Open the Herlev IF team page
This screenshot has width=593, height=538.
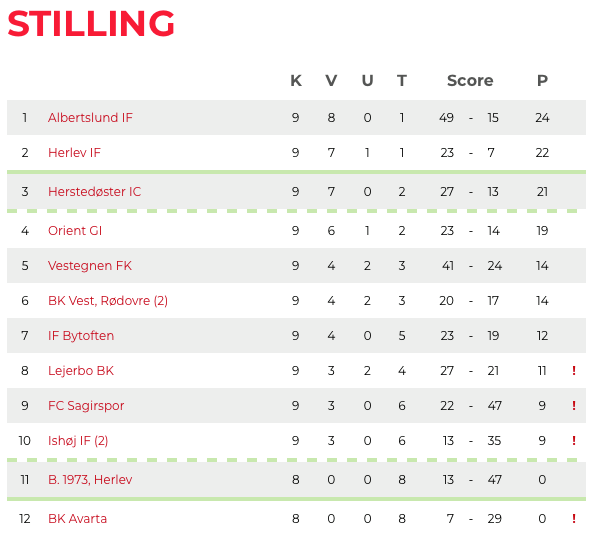[x=74, y=152]
